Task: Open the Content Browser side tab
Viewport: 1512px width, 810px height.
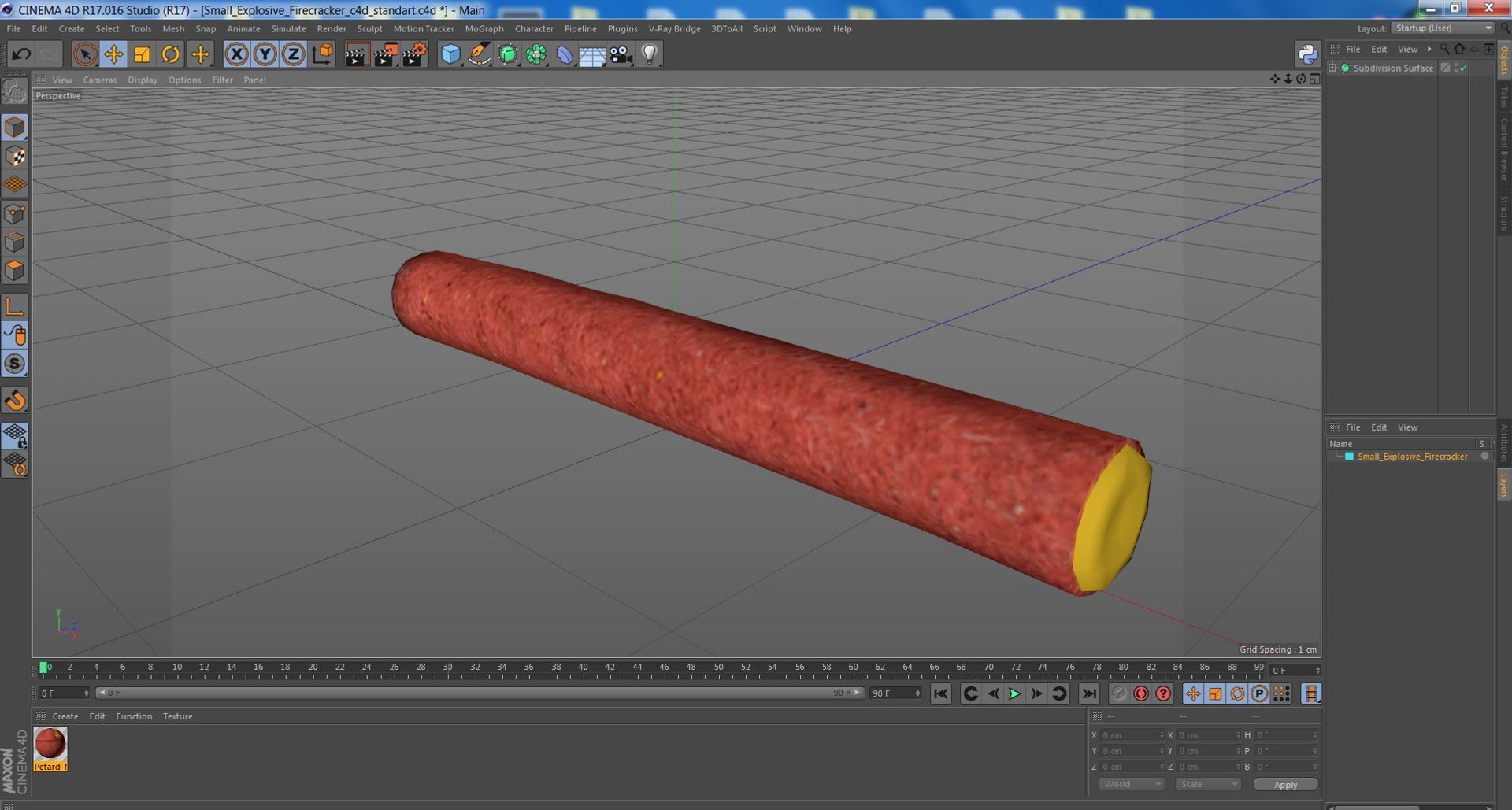Action: [x=1503, y=150]
